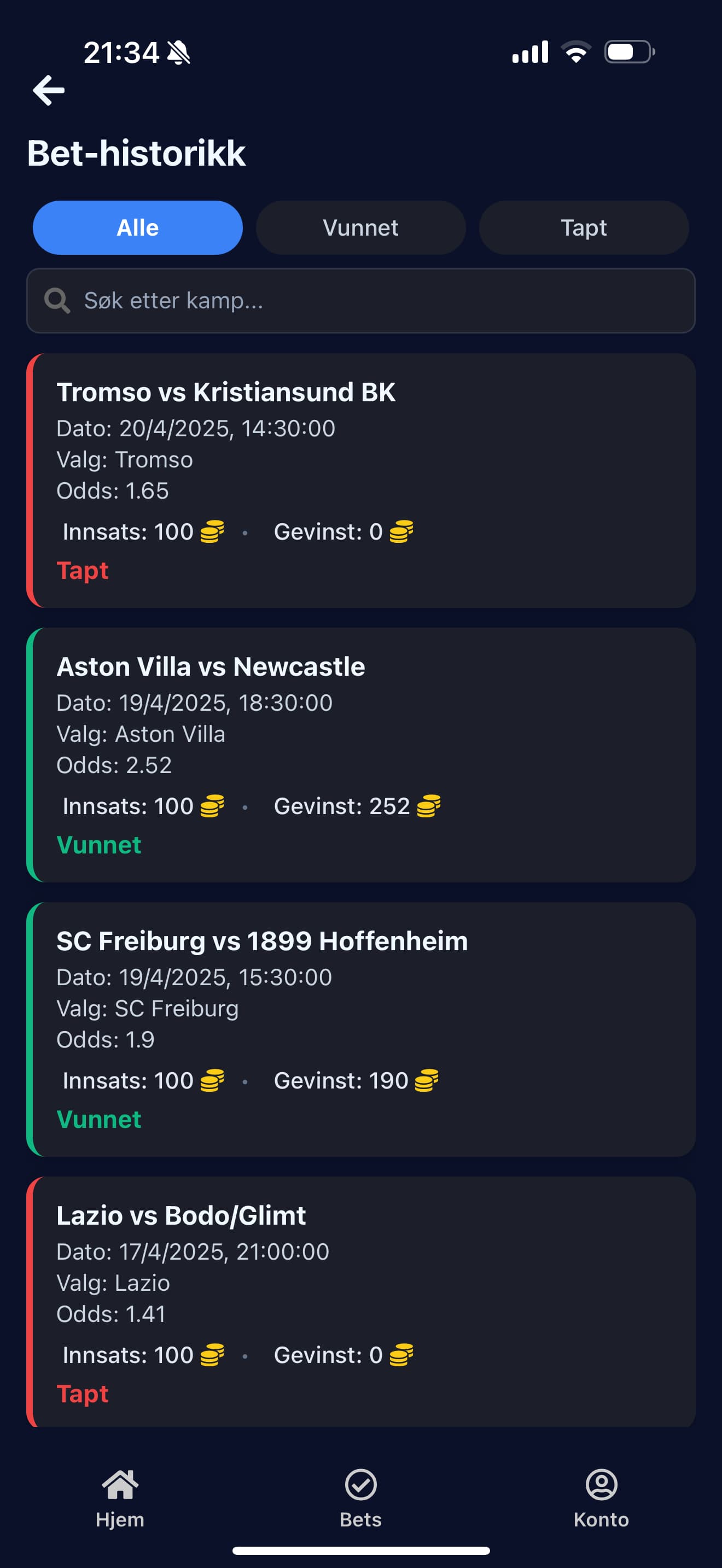722x1568 pixels.
Task: Select the Alle filter tab
Action: 138,227
